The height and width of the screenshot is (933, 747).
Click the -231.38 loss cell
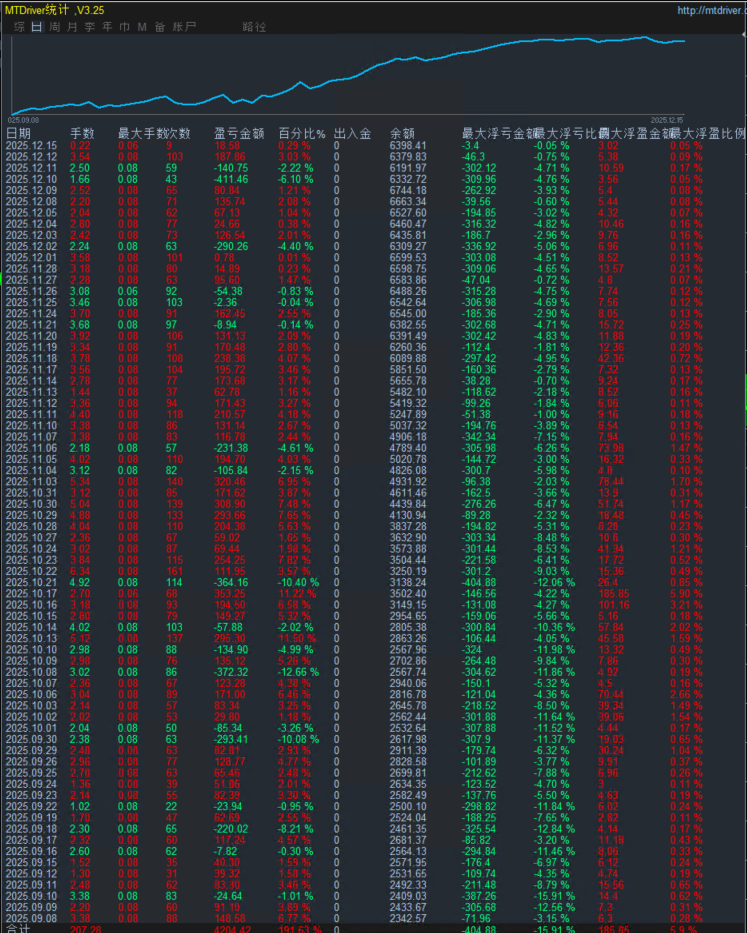231,448
